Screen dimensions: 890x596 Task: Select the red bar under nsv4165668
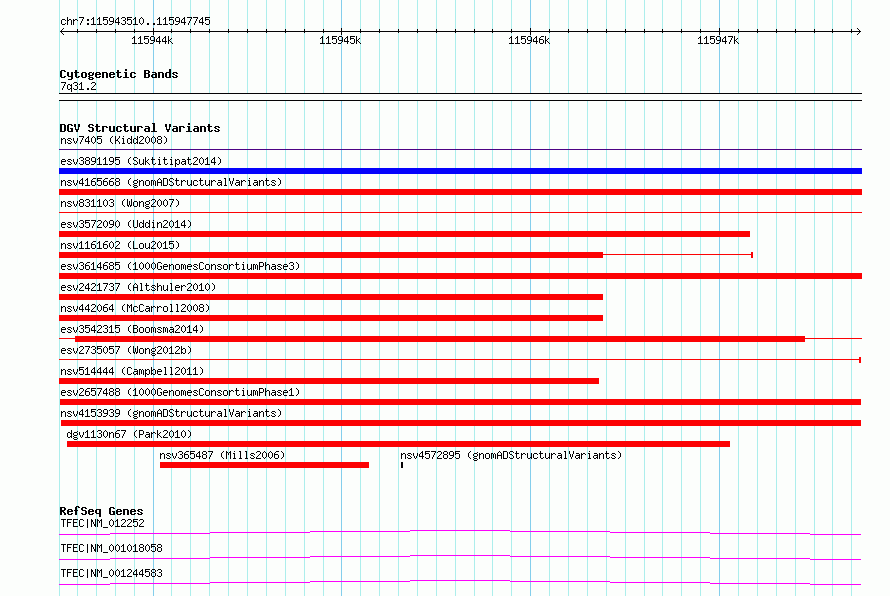460,192
